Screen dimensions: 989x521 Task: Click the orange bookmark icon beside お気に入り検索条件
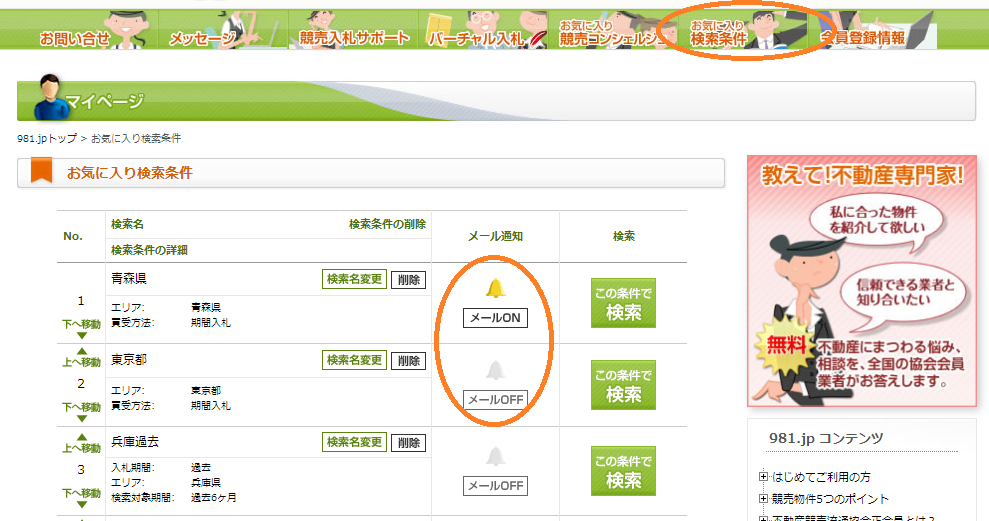[x=42, y=171]
